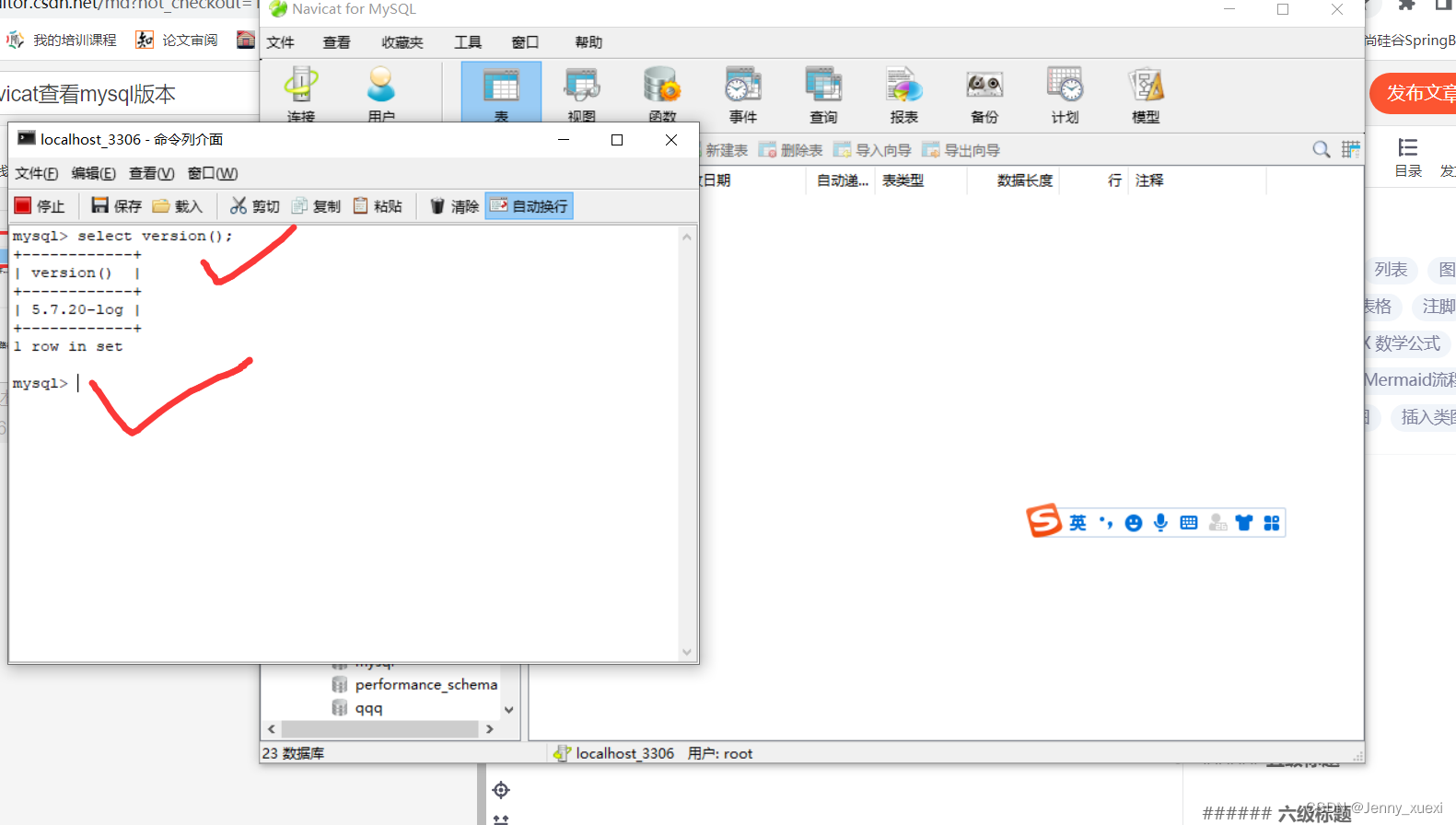Click localhost_3306 connection in status bar
Screen dimensions: 1456x825
(614, 753)
